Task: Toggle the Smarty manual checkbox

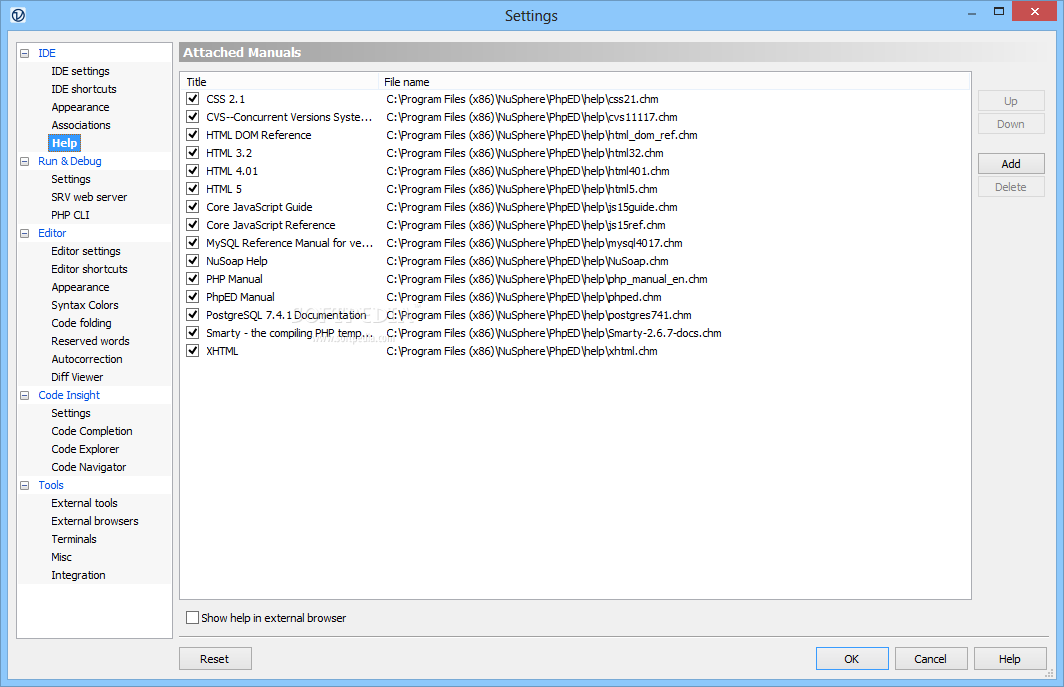Action: [x=193, y=333]
